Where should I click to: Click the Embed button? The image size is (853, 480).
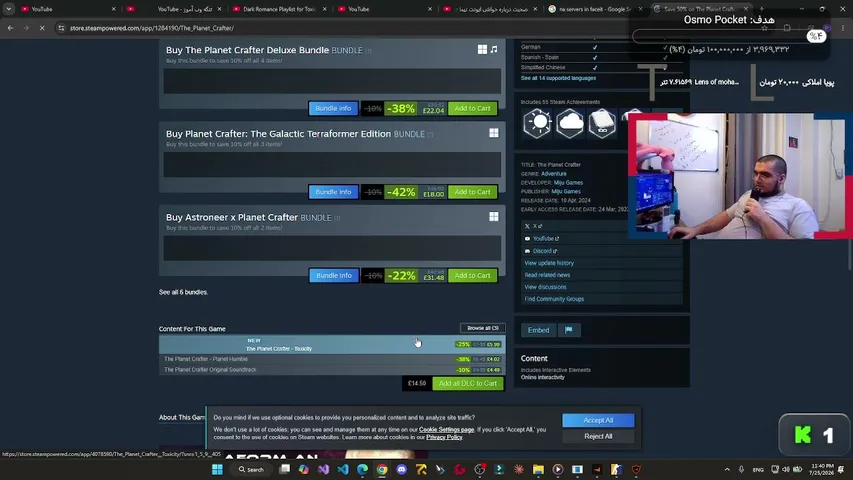[x=538, y=330]
